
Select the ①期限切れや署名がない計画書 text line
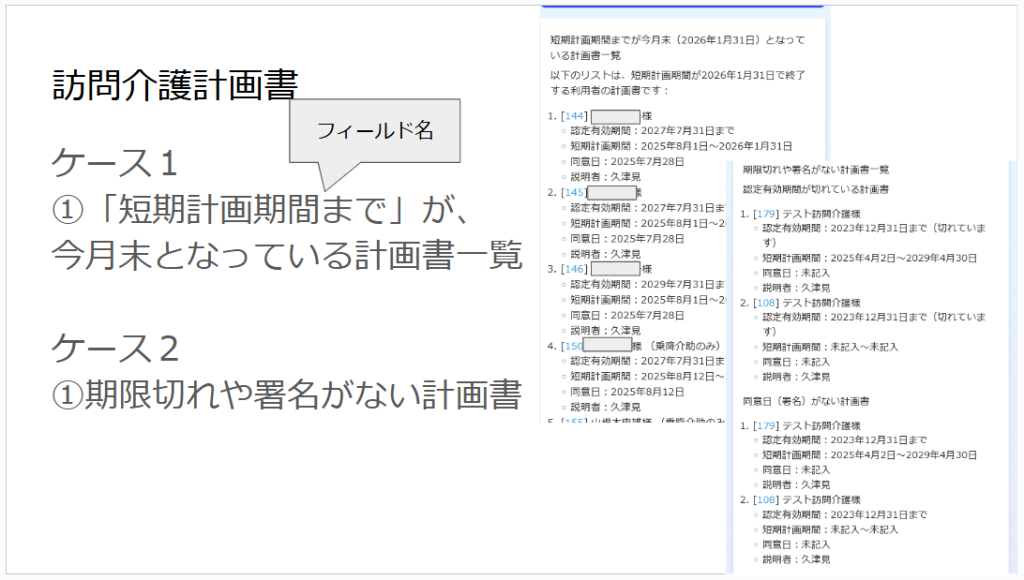287,396
